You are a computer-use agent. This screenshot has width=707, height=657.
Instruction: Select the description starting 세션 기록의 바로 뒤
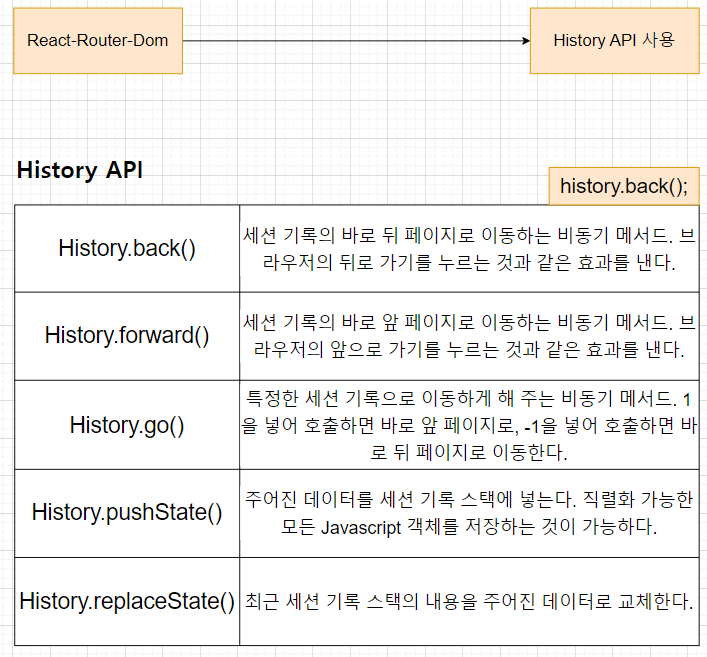click(469, 248)
